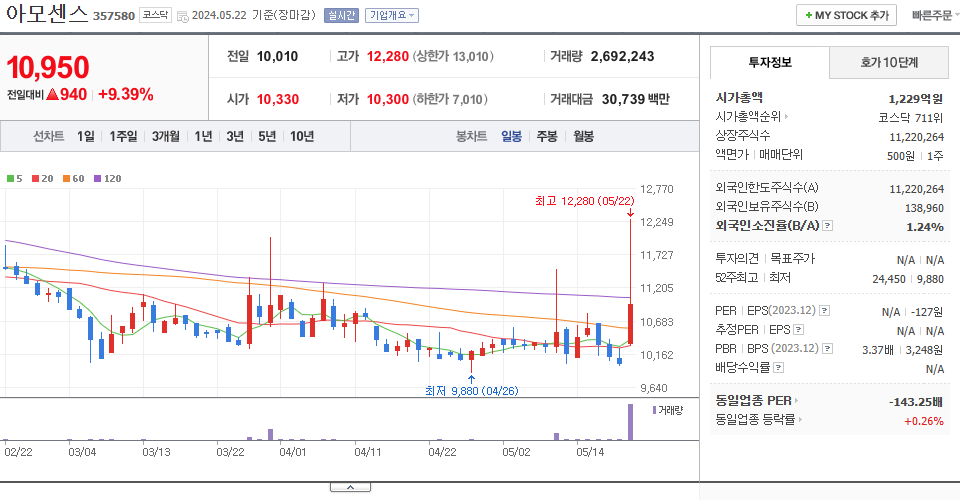Click 시가 value 10,330
Image resolution: width=960 pixels, height=500 pixels.
click(278, 99)
